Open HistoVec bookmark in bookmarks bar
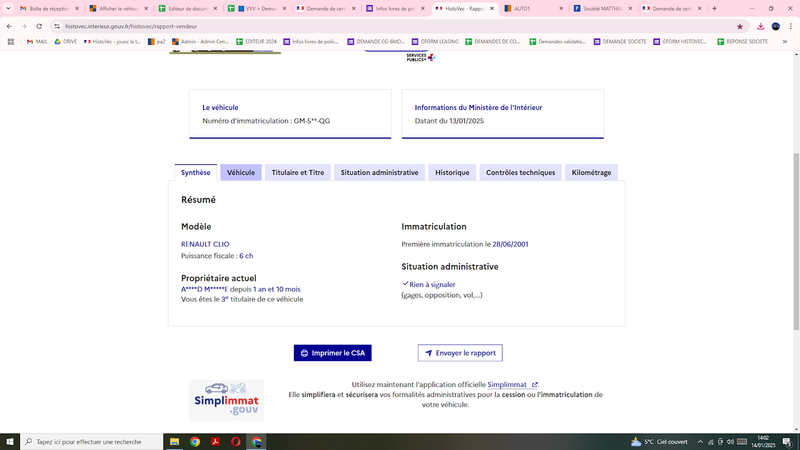The width and height of the screenshot is (800, 450). pos(112,42)
